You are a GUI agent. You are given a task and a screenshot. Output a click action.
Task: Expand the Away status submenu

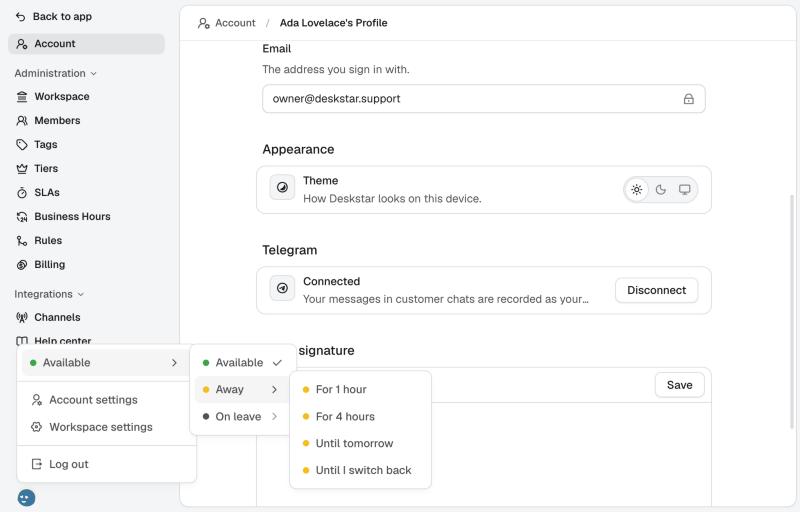(243, 390)
